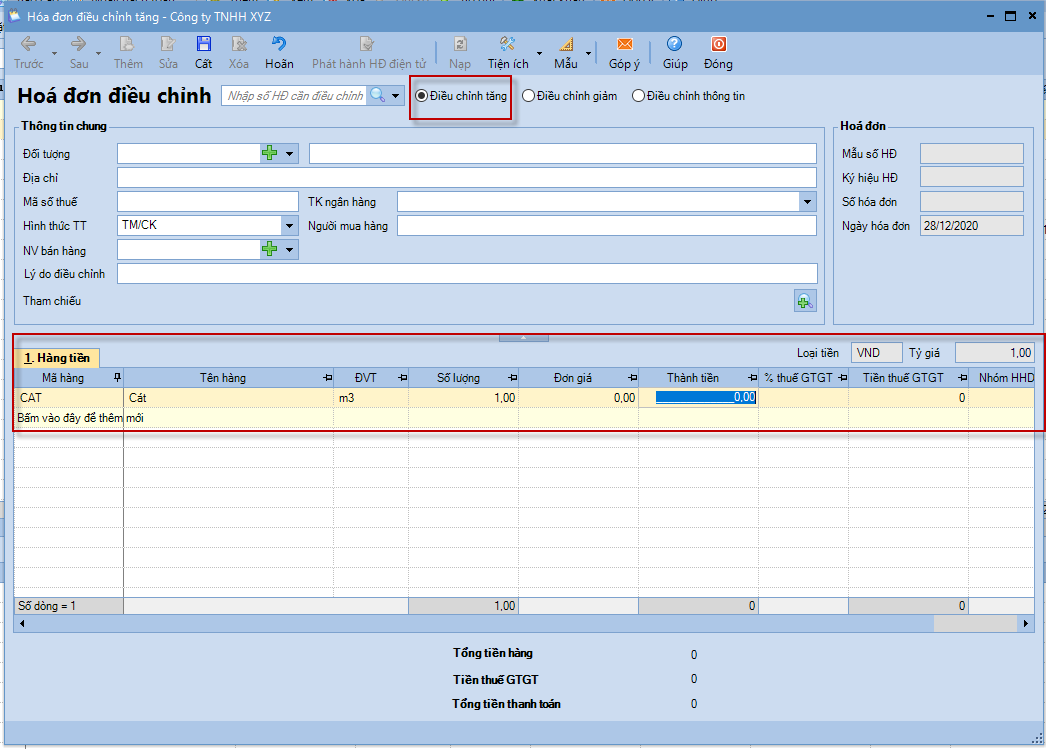This screenshot has width=1046, height=749.
Task: Click the Người mua hàng input field
Action: click(607, 225)
